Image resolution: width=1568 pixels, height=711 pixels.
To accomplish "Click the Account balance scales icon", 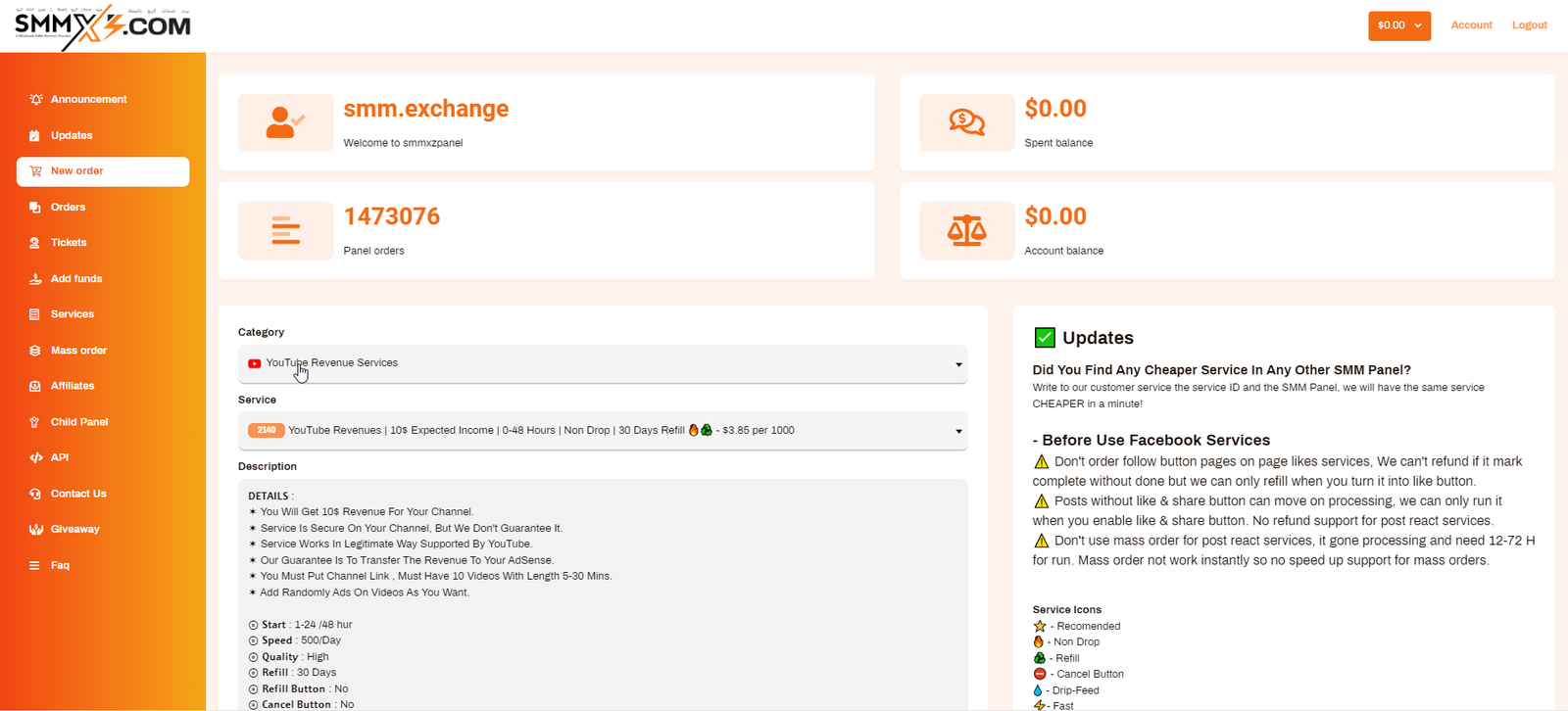I will [x=966, y=230].
